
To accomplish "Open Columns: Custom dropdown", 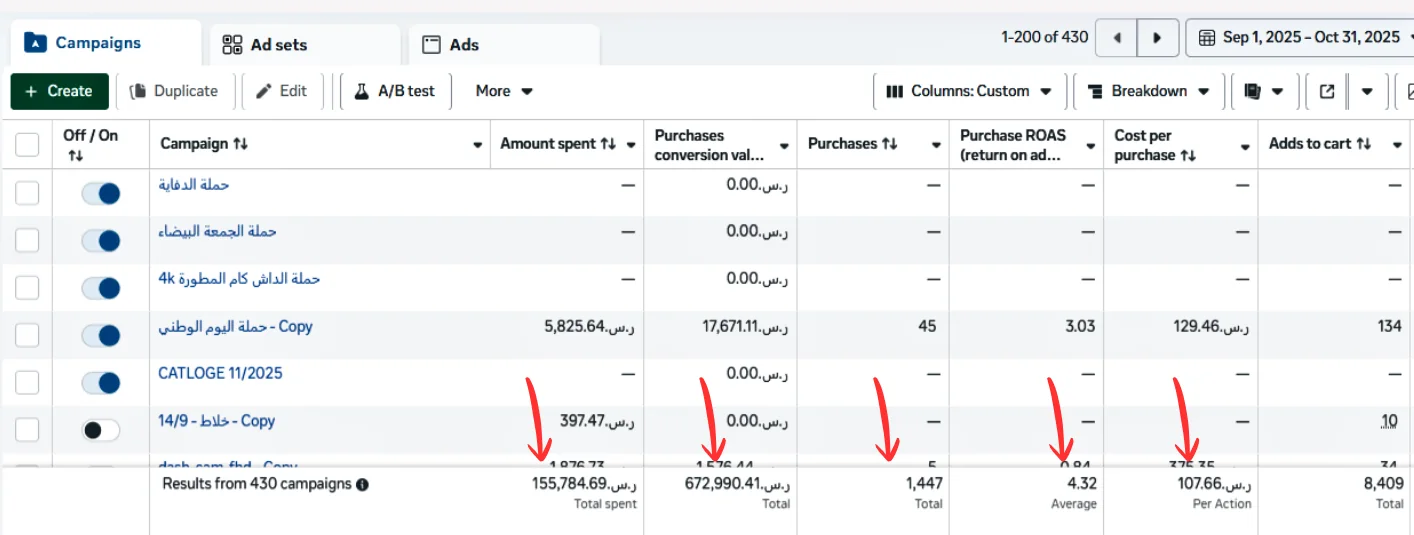I will pyautogui.click(x=969, y=91).
